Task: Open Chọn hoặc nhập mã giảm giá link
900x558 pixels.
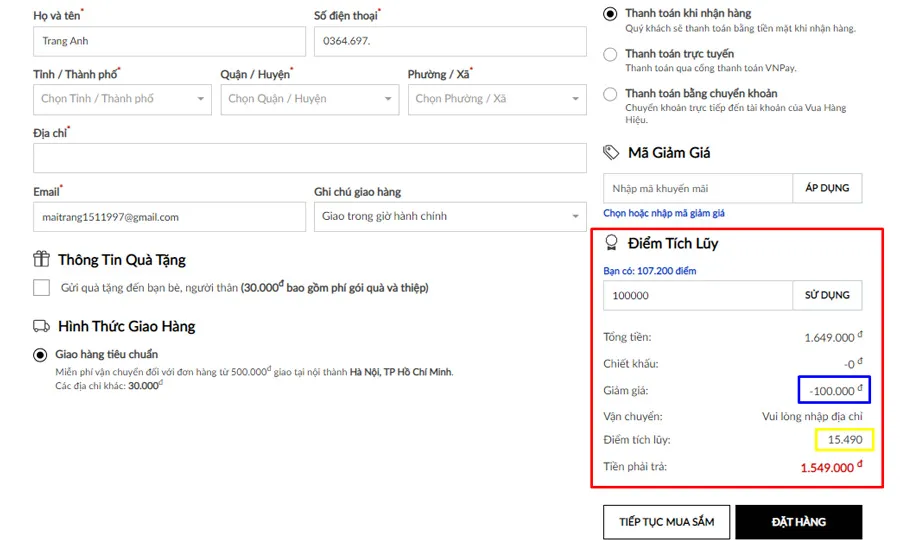Action: point(664,213)
